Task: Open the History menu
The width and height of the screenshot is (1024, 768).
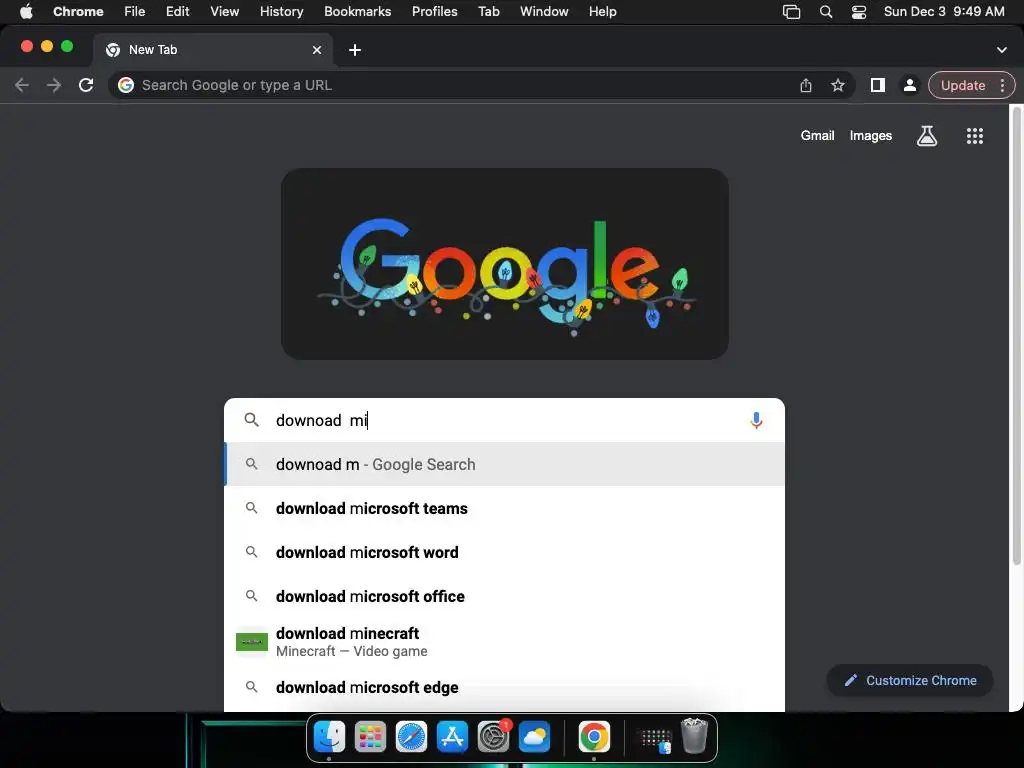Action: pos(281,11)
